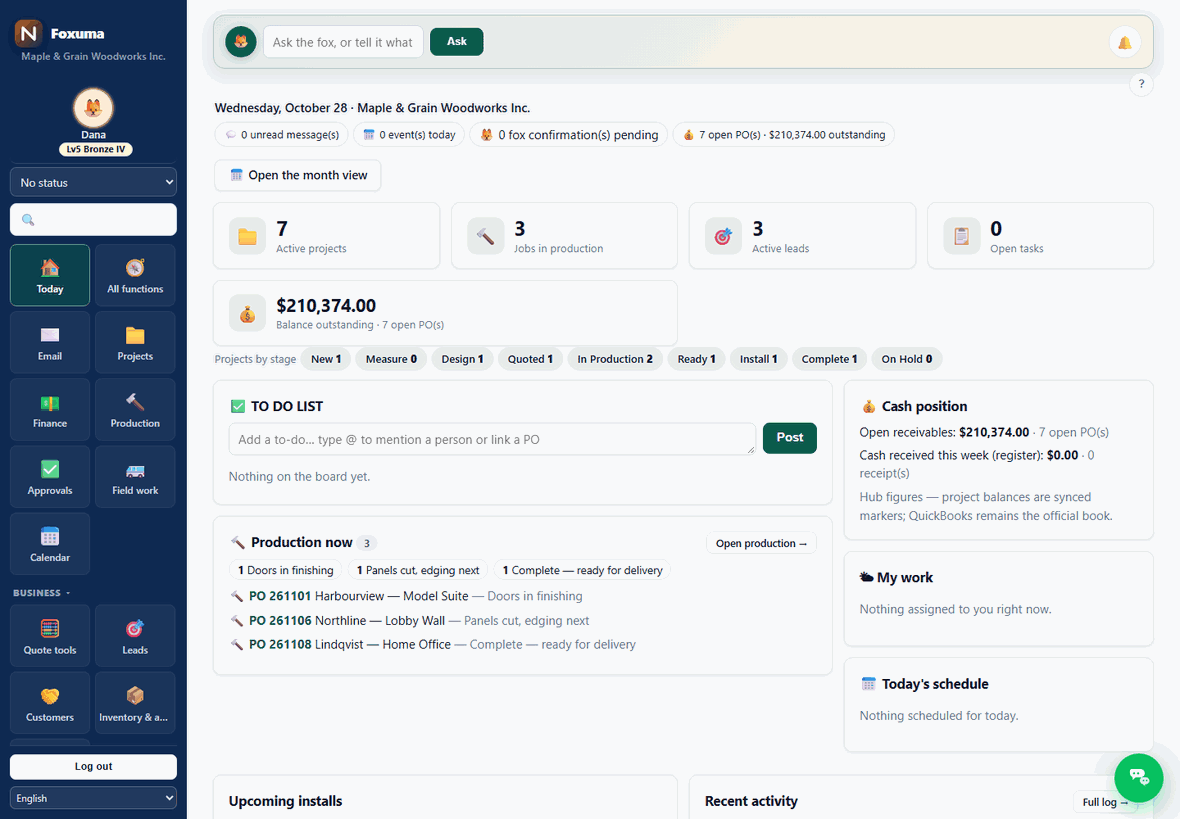
Task: Open the Calendar tile
Action: coord(50,543)
